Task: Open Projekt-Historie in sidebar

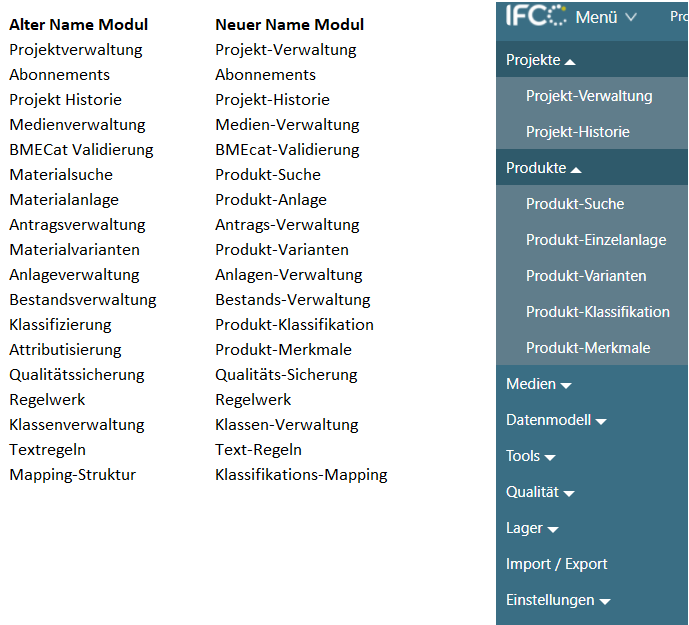Action: coord(577,132)
